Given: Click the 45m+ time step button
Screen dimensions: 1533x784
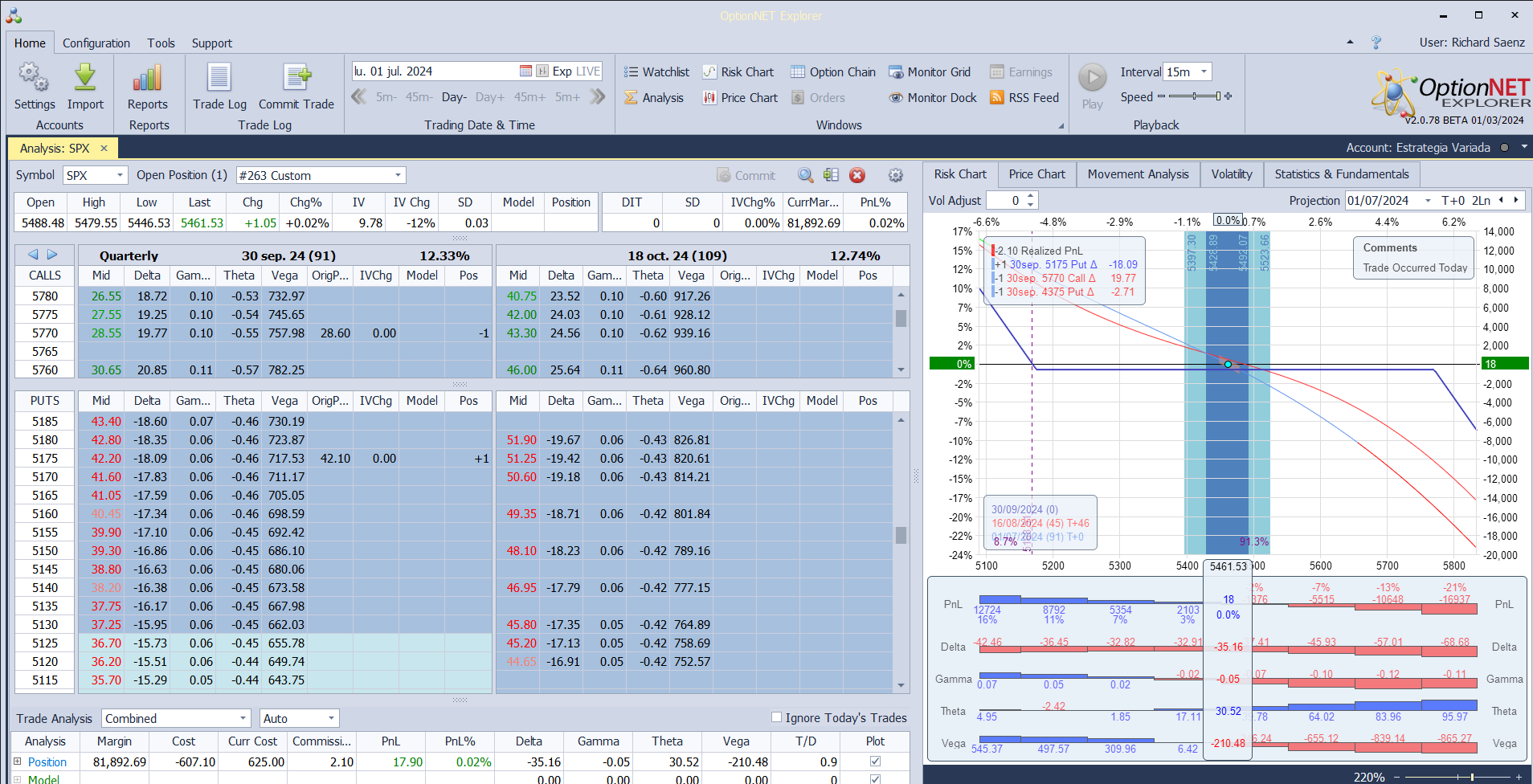Looking at the screenshot, I should pos(530,97).
